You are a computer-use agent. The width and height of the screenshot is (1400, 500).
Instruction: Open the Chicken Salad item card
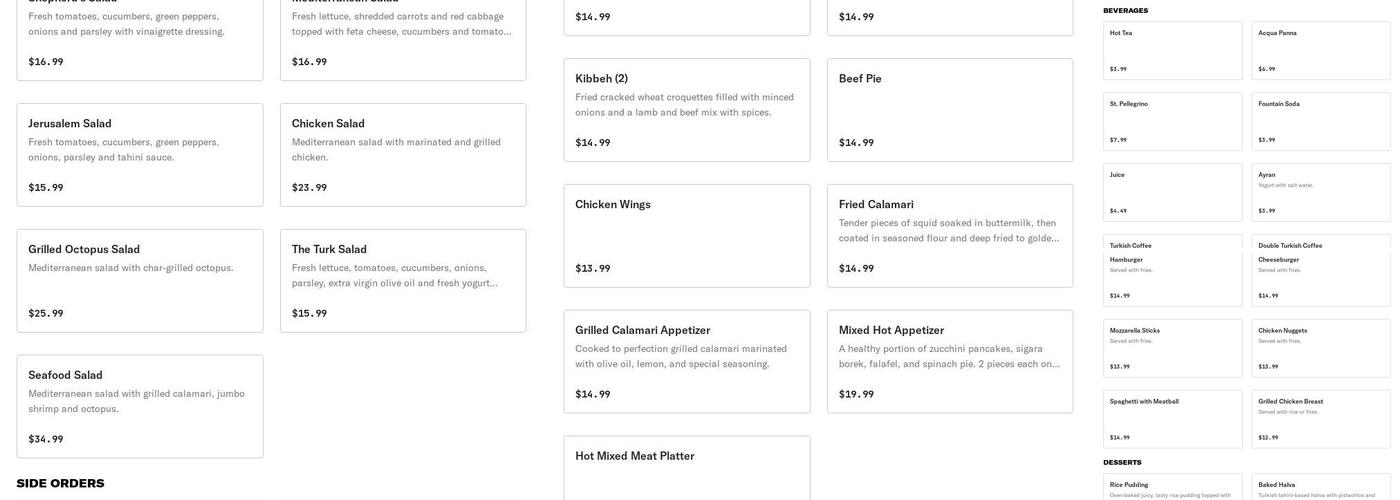point(403,154)
